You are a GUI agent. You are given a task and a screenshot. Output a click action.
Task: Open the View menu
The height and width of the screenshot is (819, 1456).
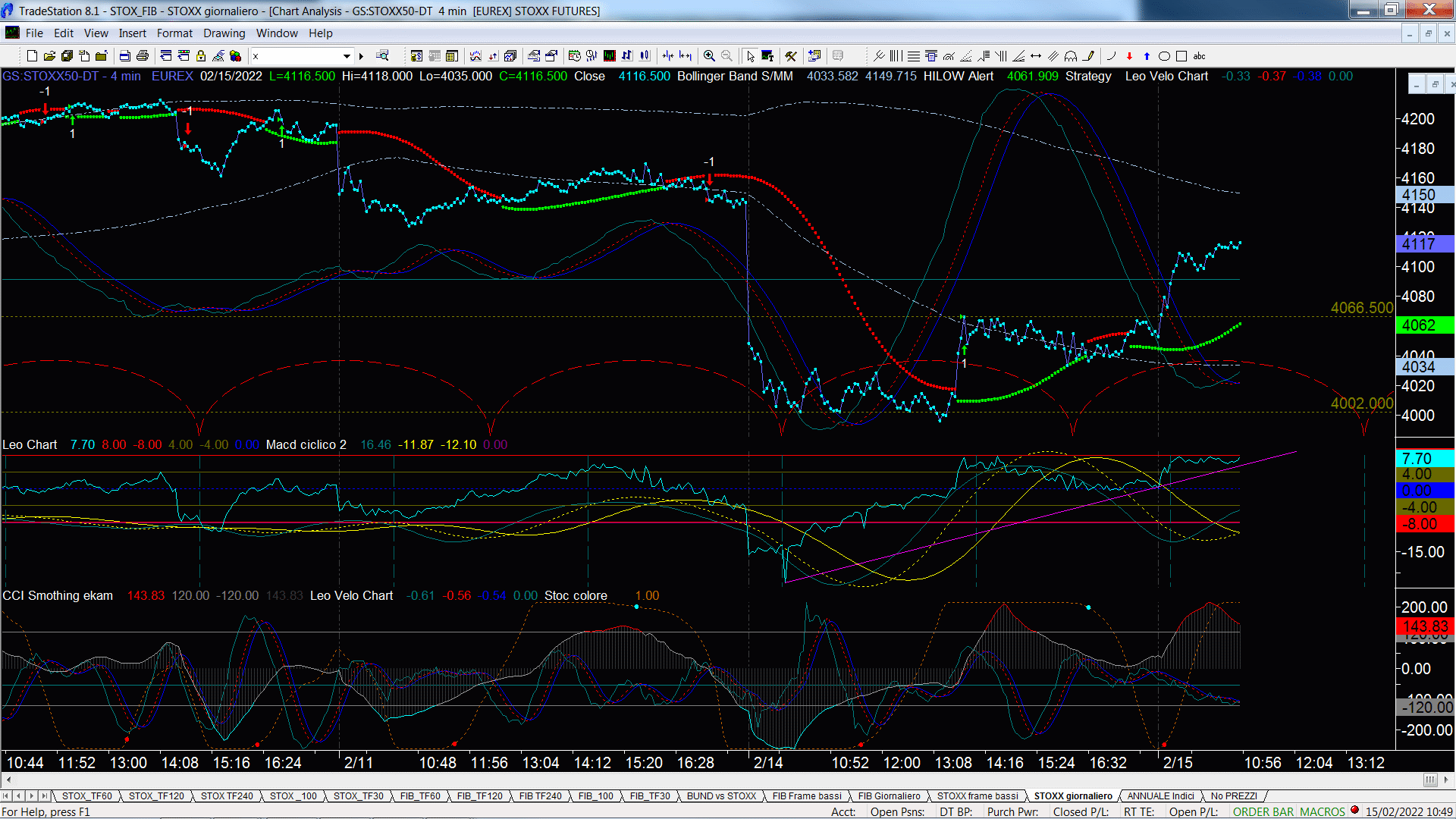tap(96, 33)
